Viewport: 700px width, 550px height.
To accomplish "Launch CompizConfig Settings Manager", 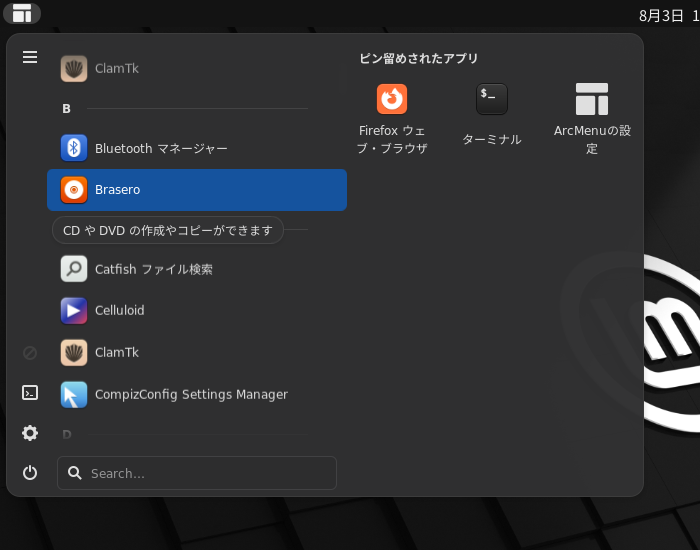I will 197,395.
